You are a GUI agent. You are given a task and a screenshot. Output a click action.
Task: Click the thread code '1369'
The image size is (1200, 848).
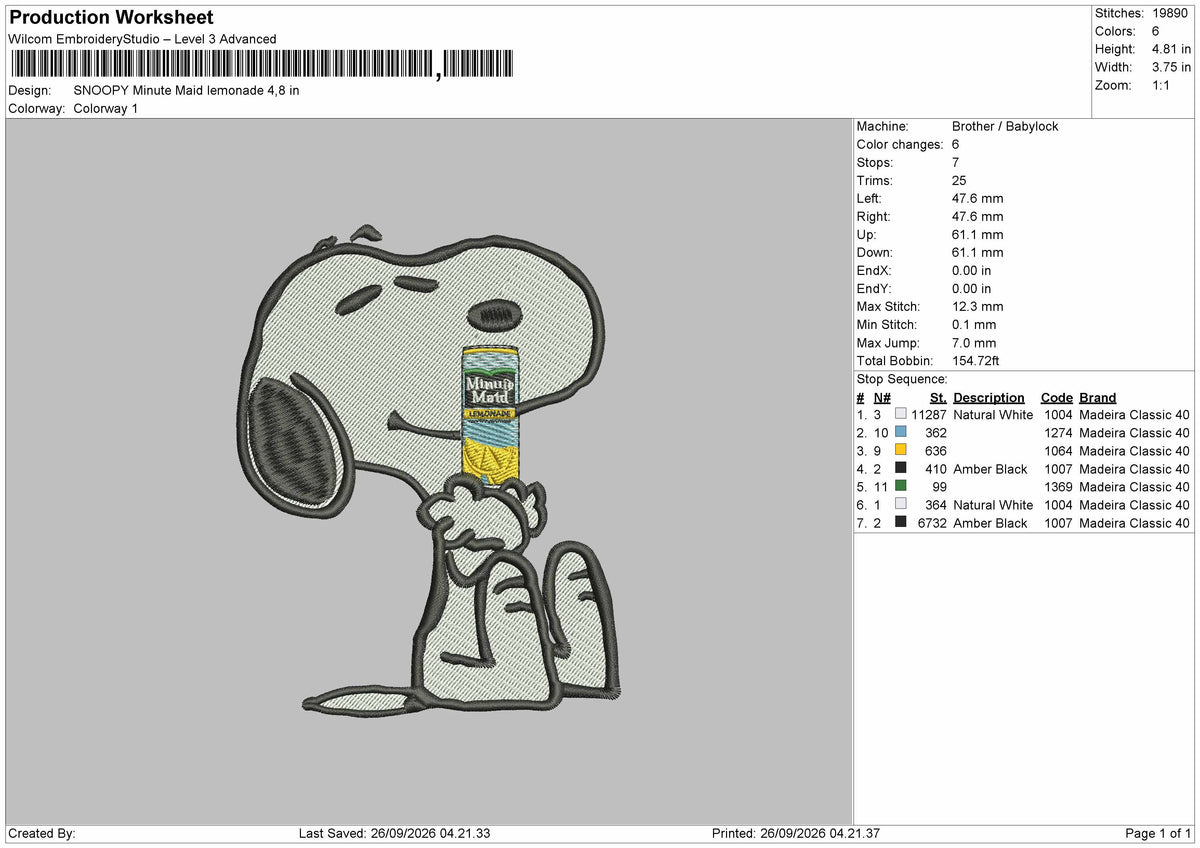pyautogui.click(x=1058, y=486)
